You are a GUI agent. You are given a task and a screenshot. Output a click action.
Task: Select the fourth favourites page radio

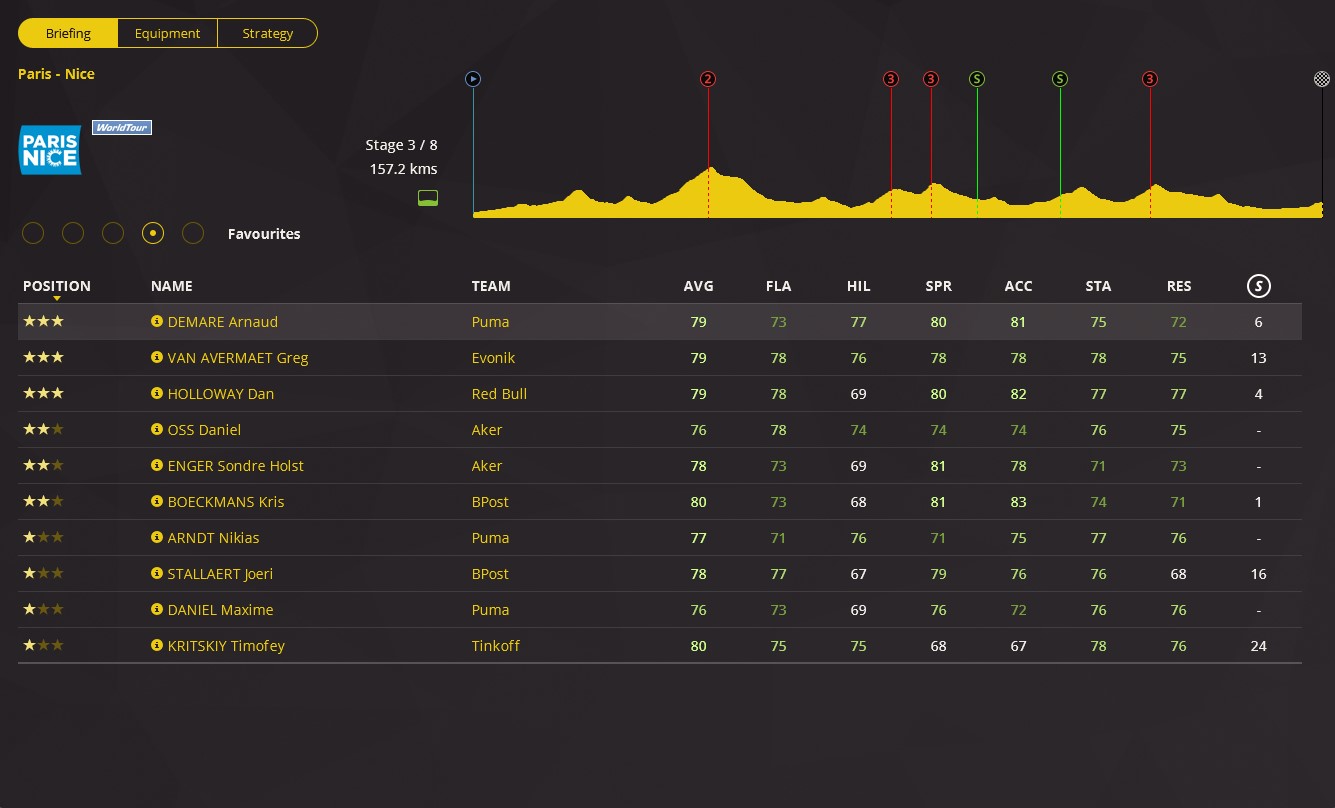153,233
